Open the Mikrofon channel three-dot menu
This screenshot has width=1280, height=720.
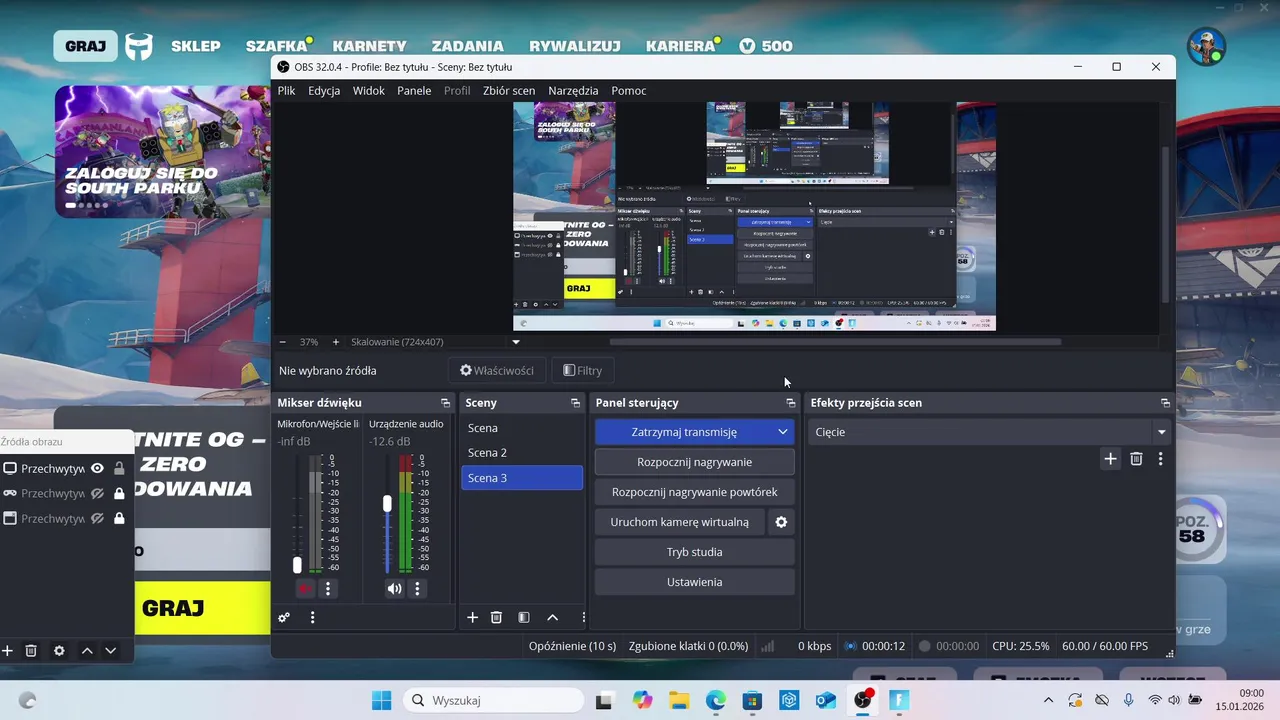[x=328, y=589]
